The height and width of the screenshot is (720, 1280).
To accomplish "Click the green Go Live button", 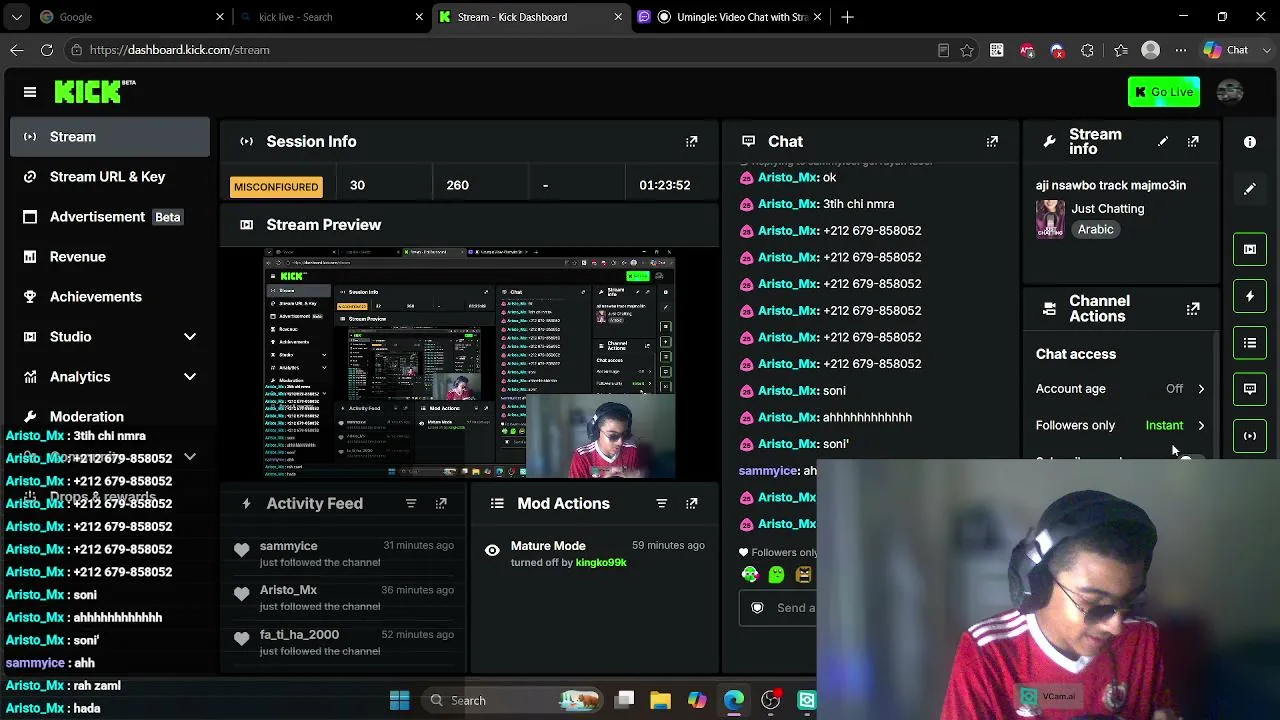I will (1164, 92).
